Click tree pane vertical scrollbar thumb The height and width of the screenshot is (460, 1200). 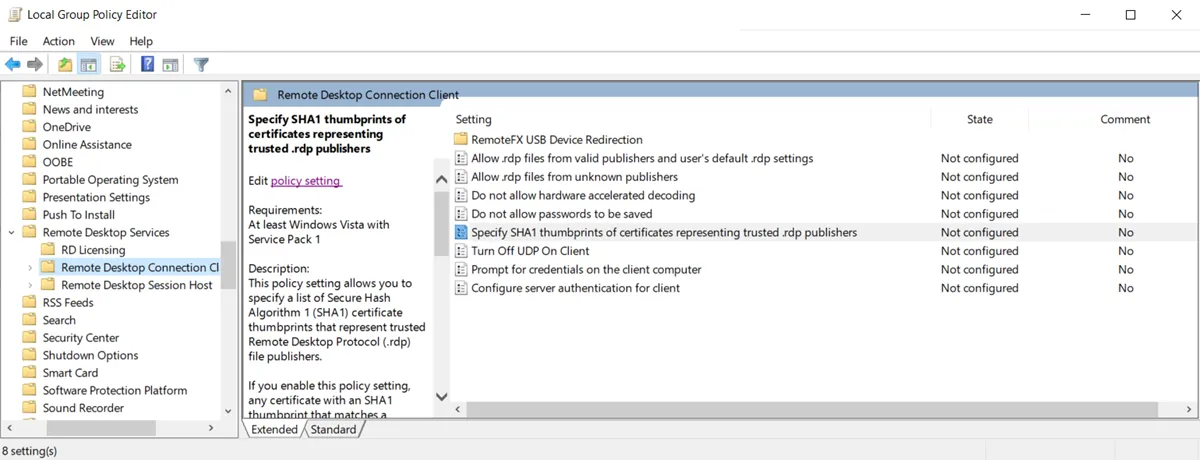[228, 264]
